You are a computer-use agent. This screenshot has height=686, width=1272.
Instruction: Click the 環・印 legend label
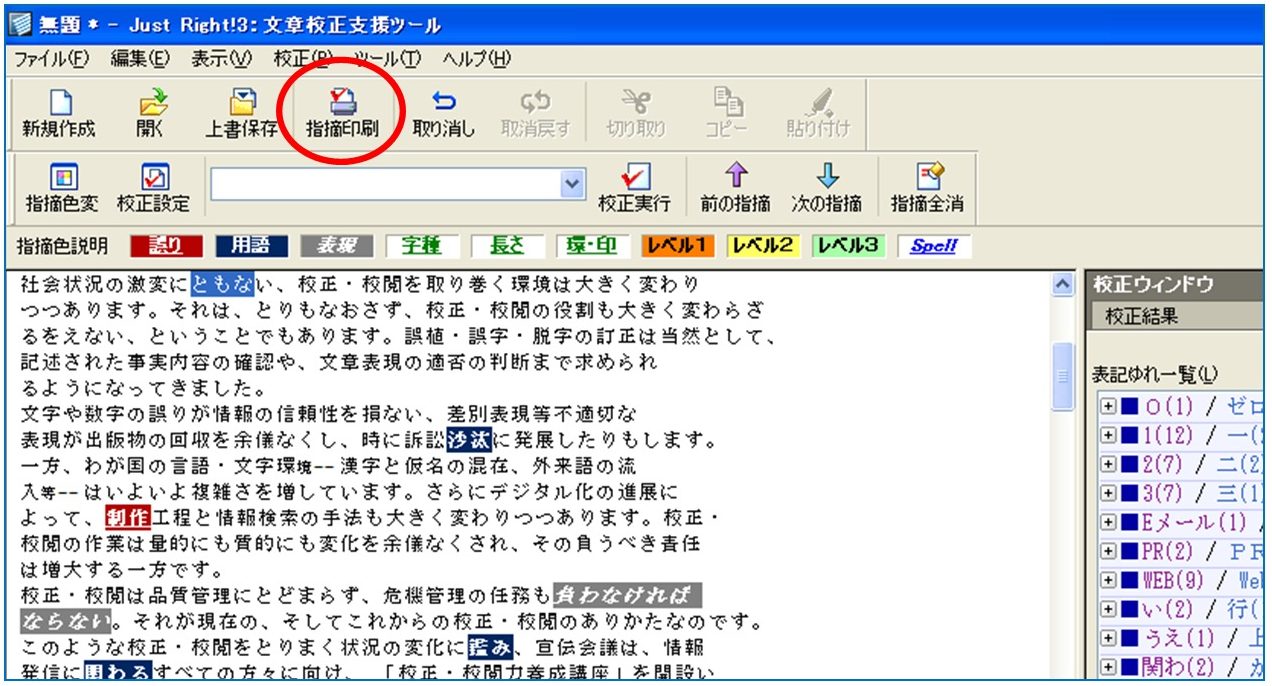pos(592,246)
